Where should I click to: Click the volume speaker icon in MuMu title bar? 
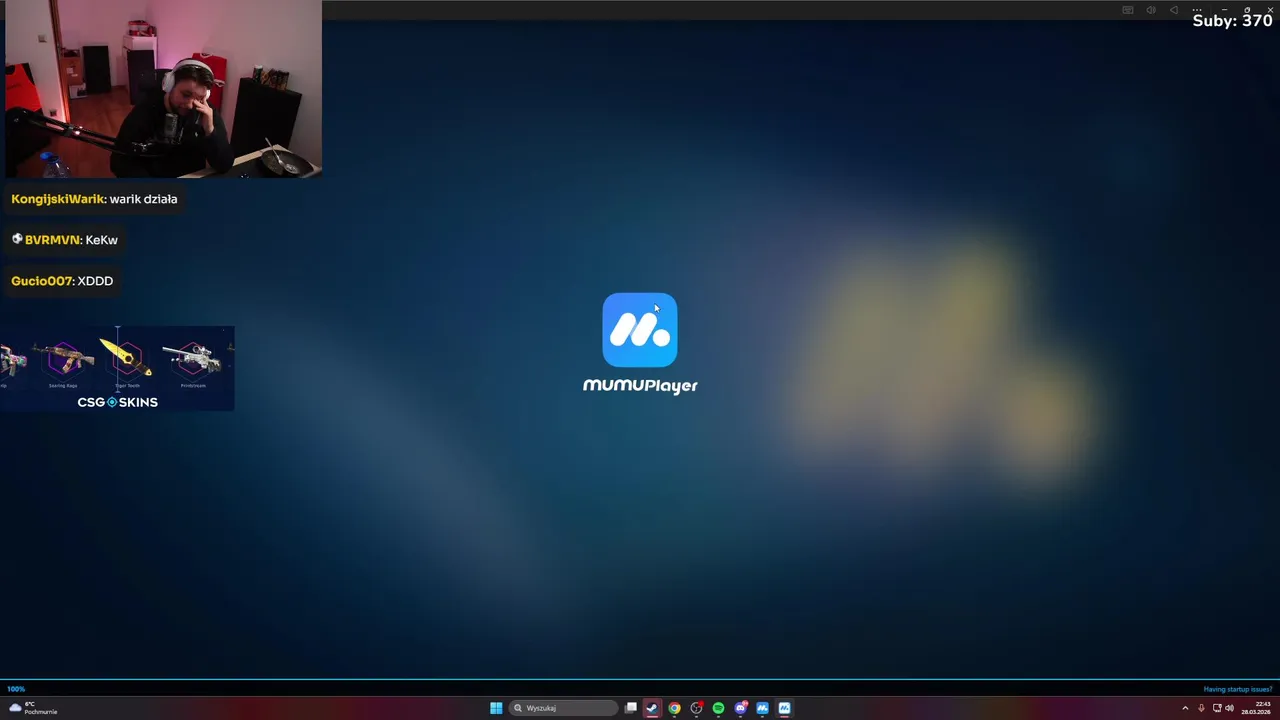click(1151, 10)
